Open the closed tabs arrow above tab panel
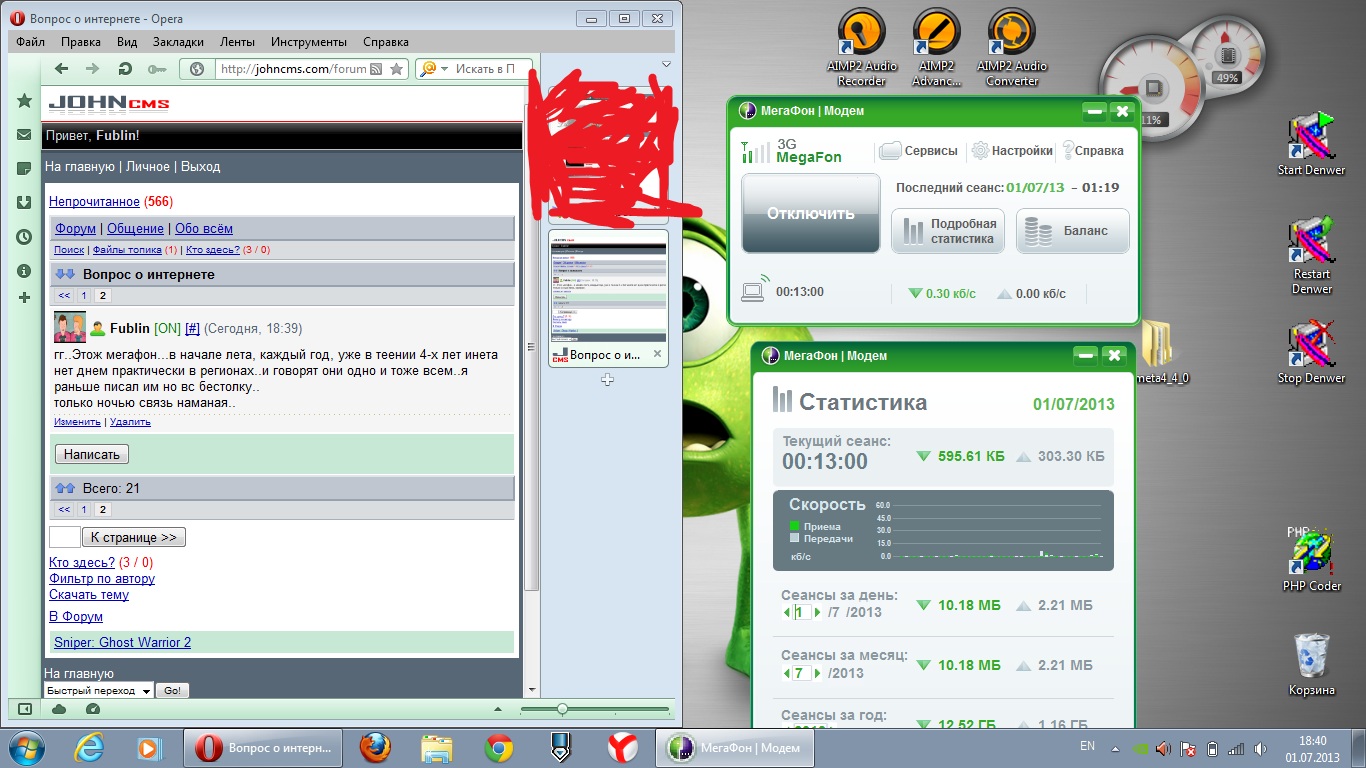Screen dimensions: 1366x768 coord(667,65)
